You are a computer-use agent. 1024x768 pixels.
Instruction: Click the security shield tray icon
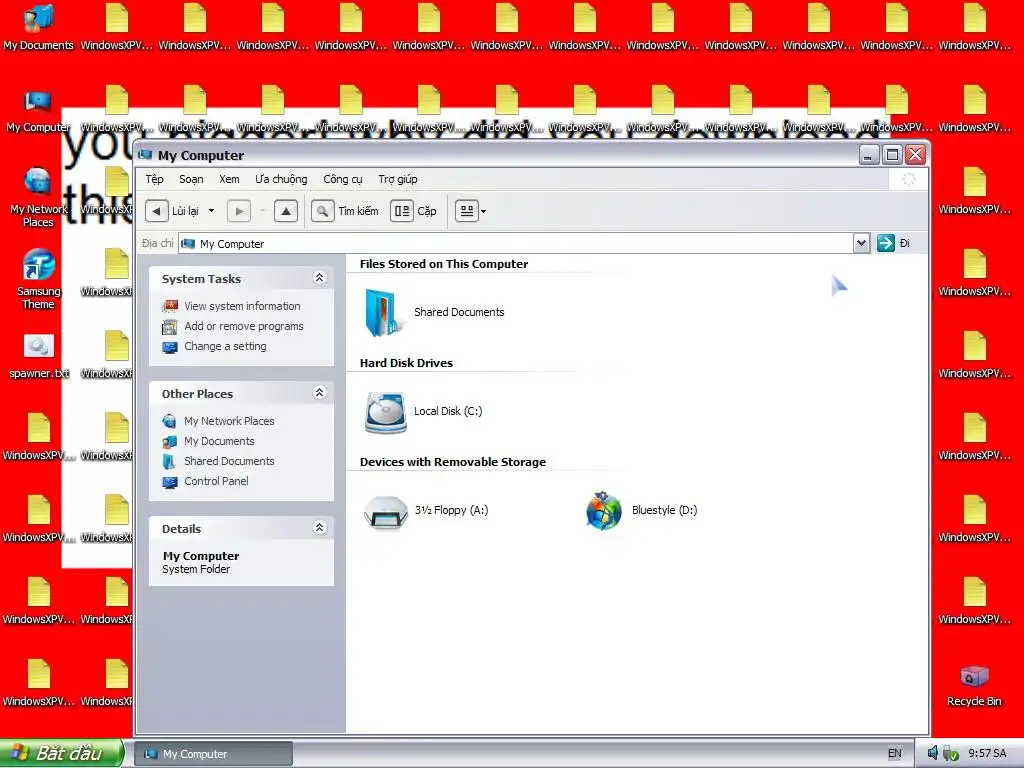950,754
